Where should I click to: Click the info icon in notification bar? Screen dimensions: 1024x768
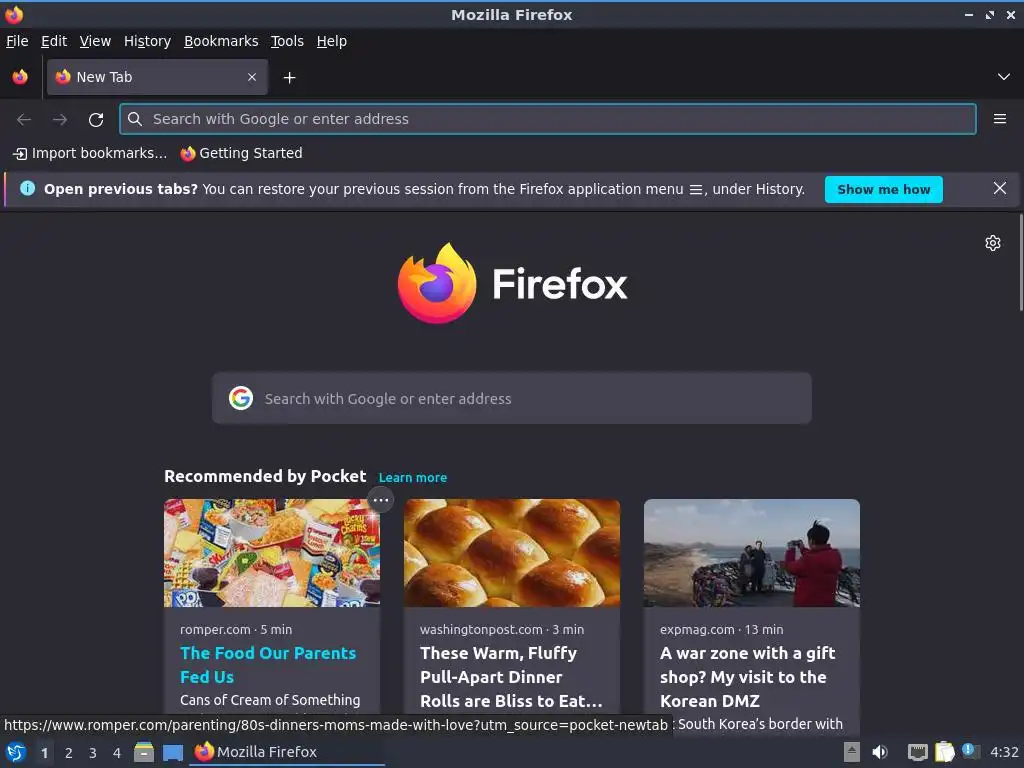[27, 189]
